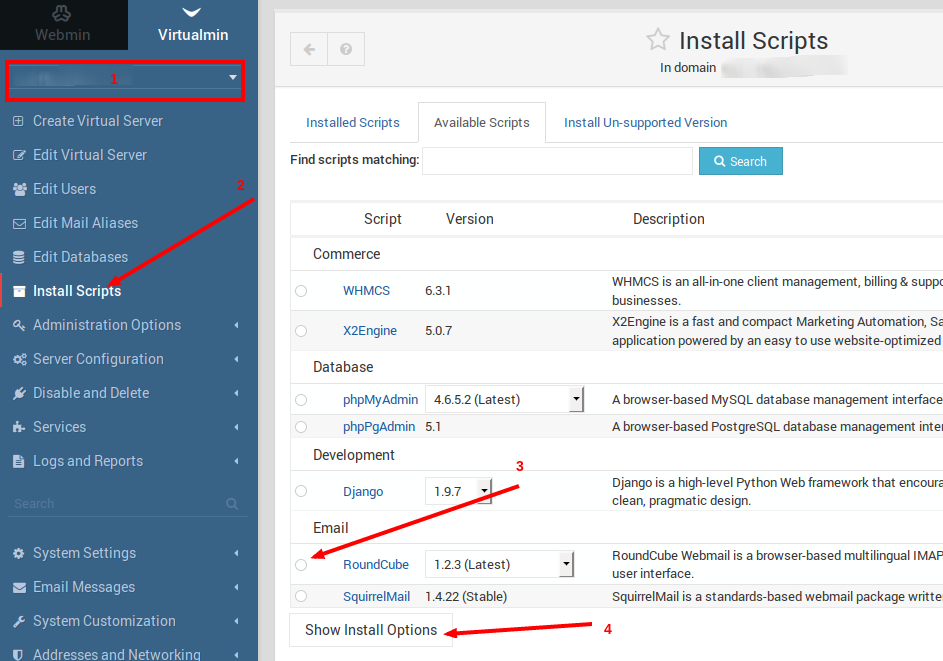Switch to the Installed Scripts tab
943x661 pixels.
click(x=352, y=123)
